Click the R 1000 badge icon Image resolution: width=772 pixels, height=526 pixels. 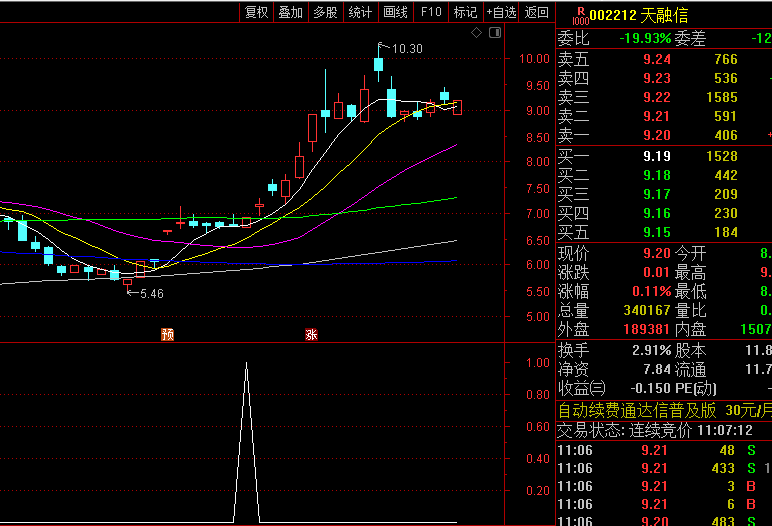click(580, 16)
